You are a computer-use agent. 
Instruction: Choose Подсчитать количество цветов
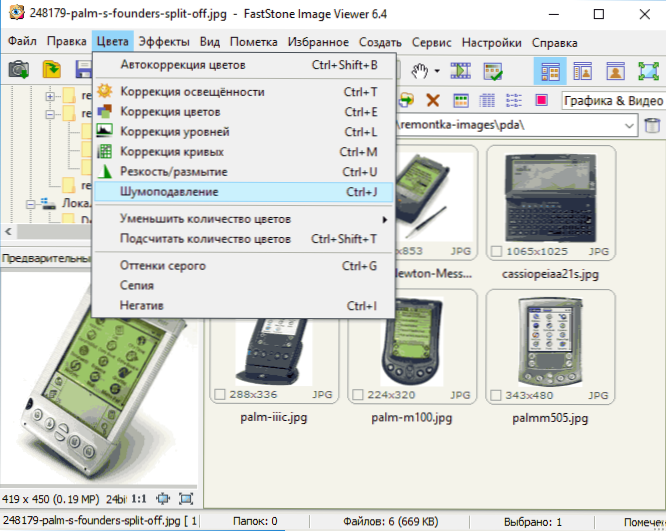[244, 239]
